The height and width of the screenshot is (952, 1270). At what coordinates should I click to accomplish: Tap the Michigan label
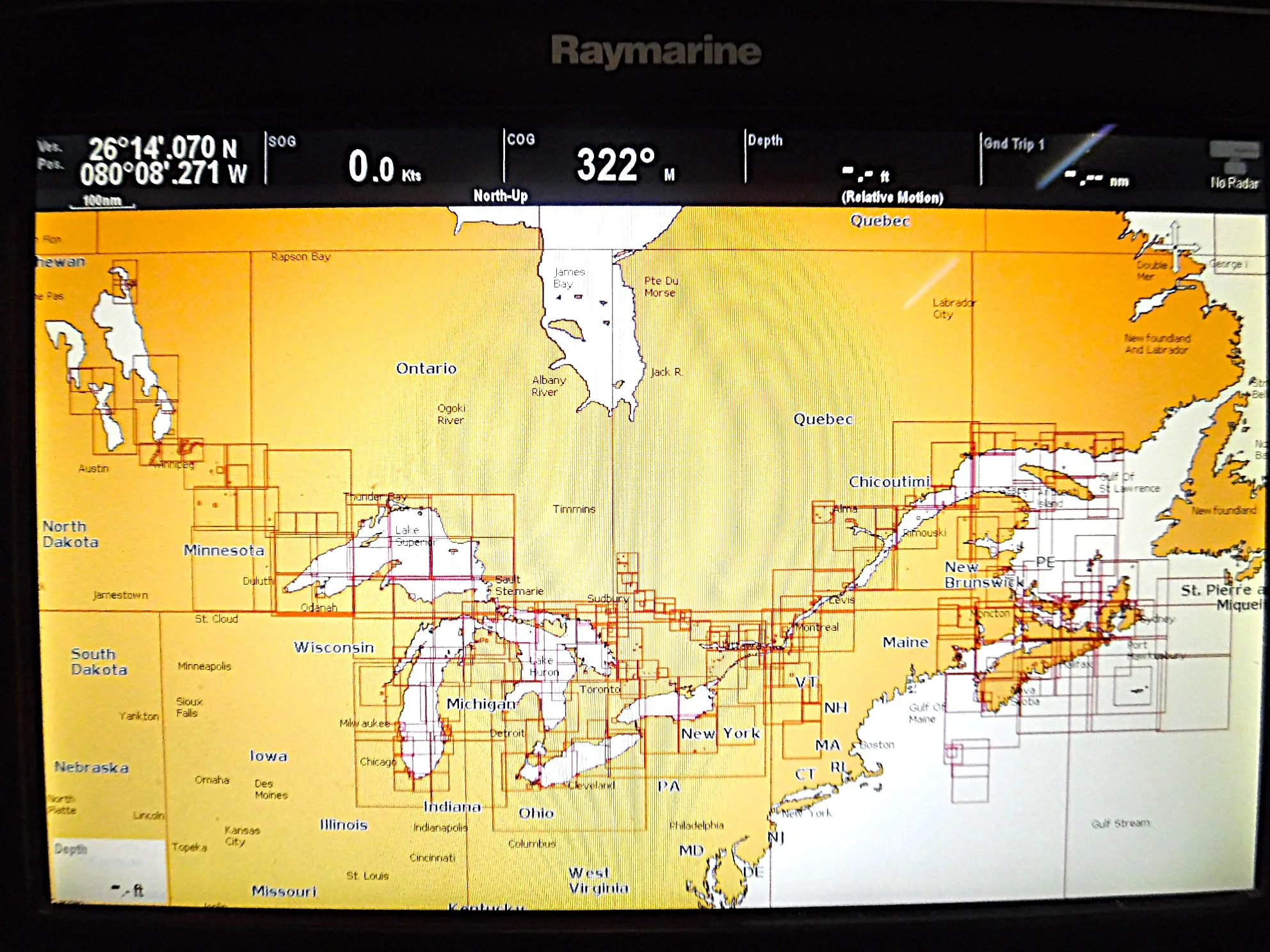[481, 704]
